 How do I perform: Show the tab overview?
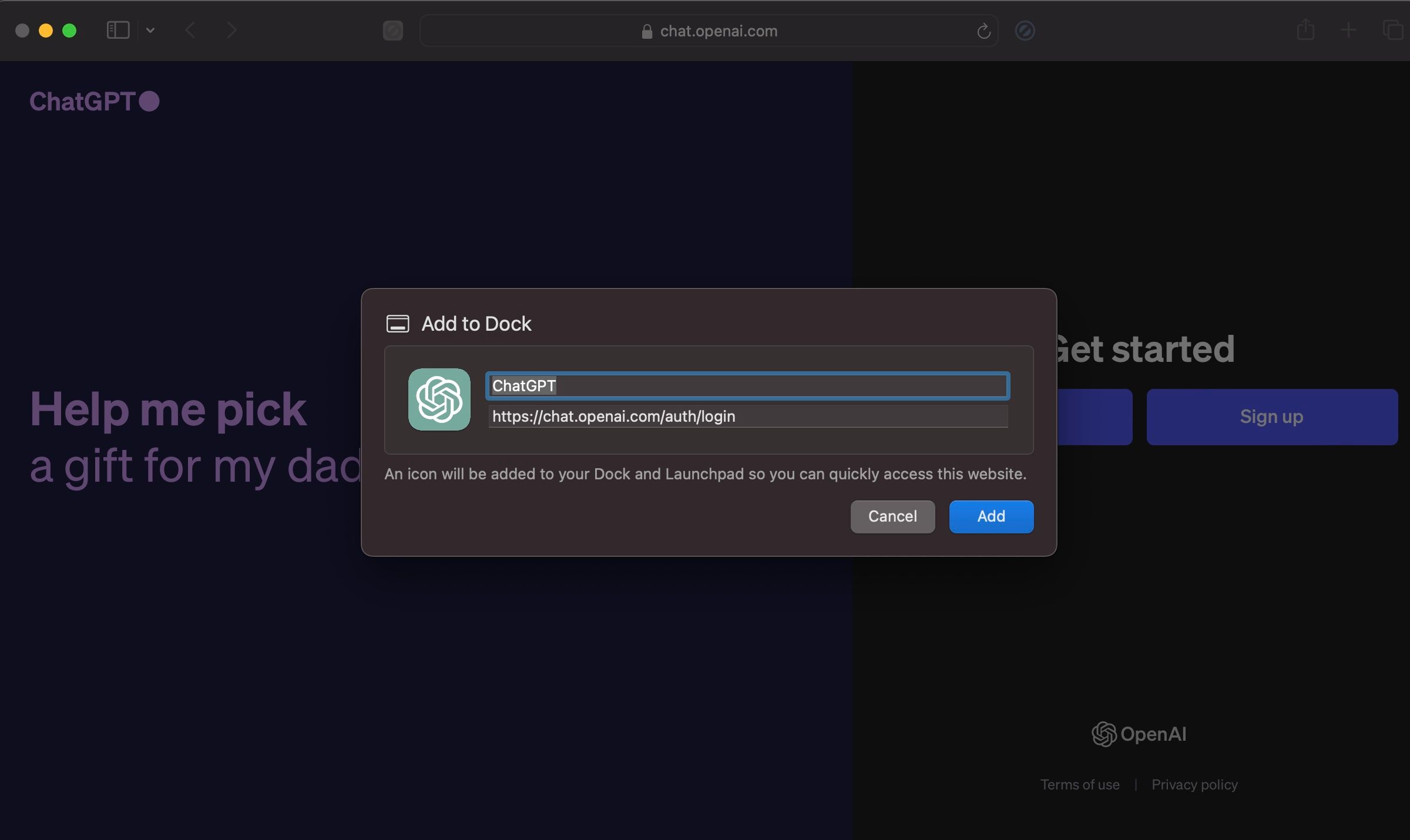[x=1391, y=30]
